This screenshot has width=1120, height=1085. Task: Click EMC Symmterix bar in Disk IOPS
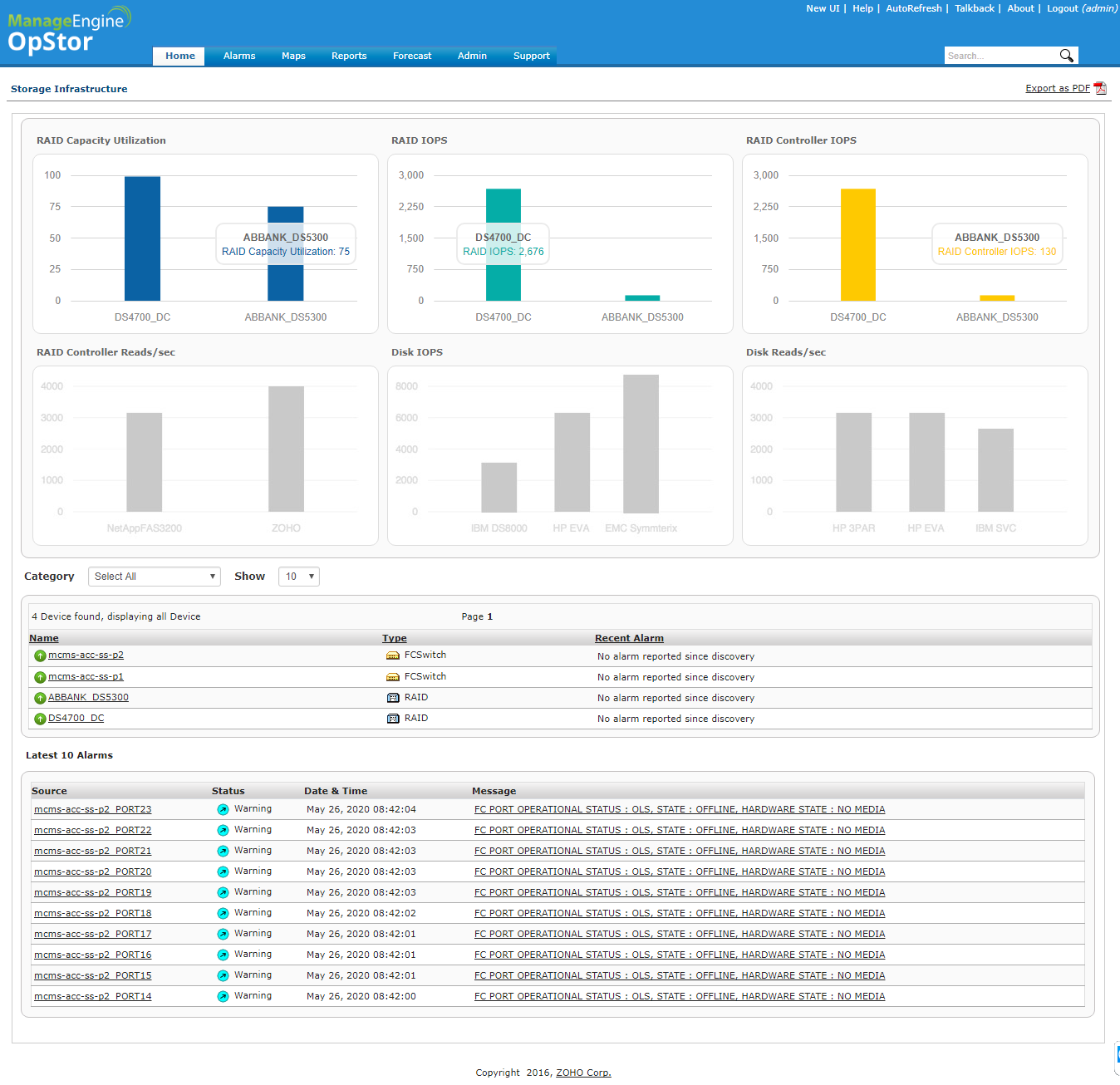(641, 444)
